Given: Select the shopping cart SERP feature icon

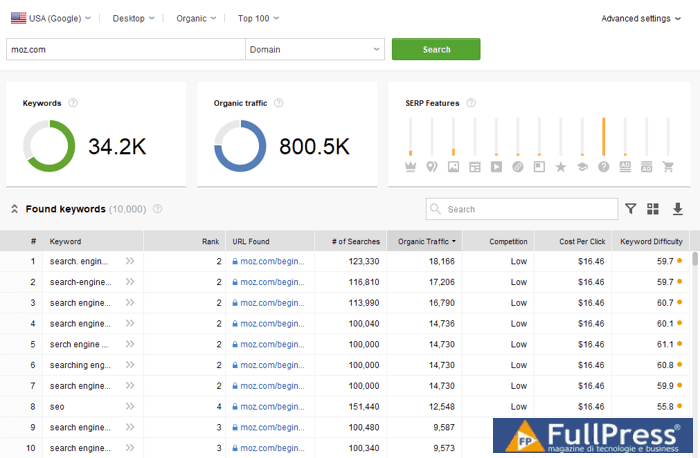Looking at the screenshot, I should tap(668, 166).
